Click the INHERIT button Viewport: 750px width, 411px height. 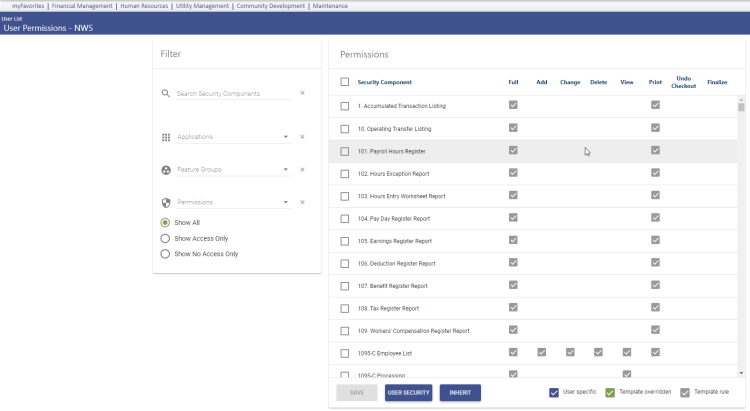point(460,393)
